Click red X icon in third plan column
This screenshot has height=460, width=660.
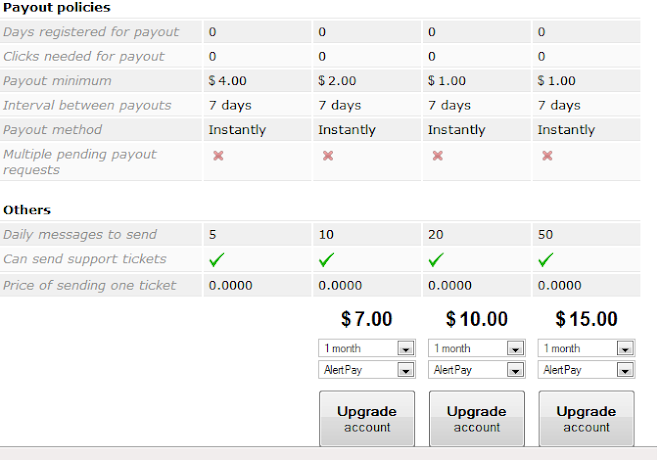(438, 156)
